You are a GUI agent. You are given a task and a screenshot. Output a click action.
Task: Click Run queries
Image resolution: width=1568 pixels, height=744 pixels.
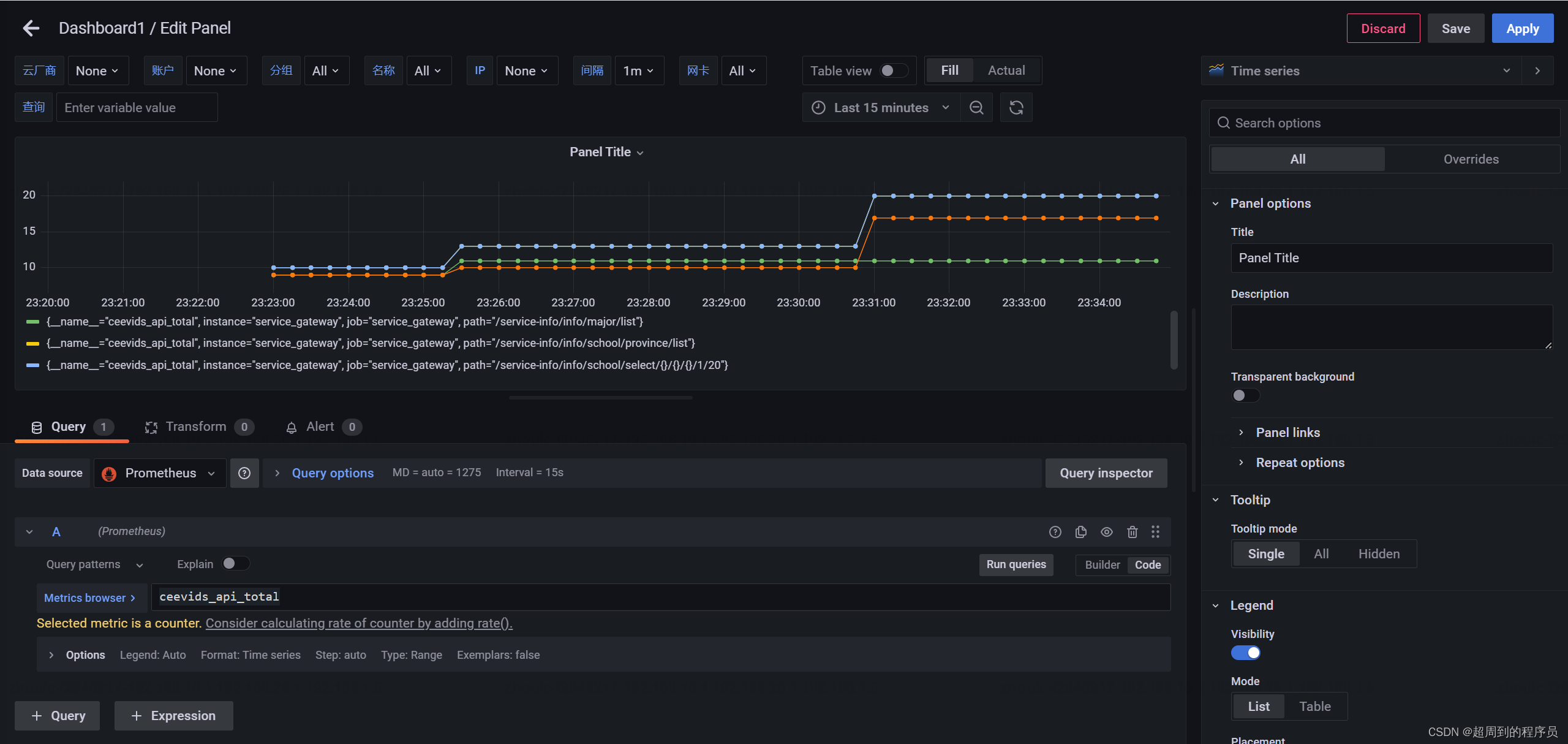pos(1016,564)
